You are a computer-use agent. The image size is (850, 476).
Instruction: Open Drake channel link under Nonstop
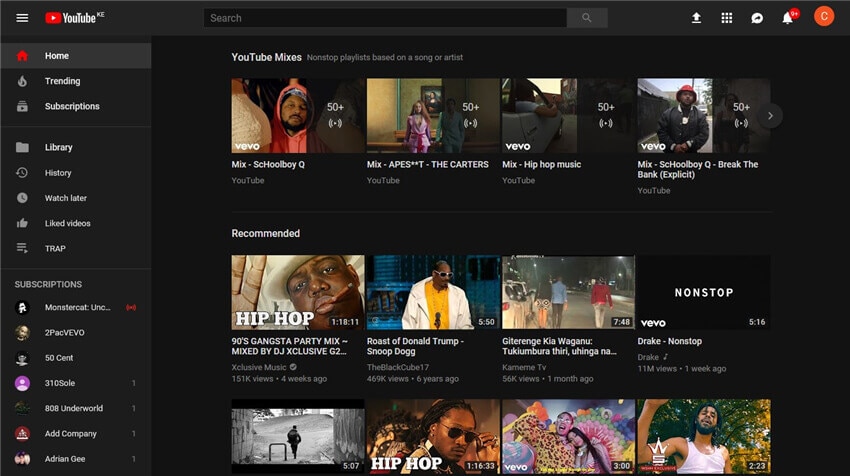pos(648,357)
